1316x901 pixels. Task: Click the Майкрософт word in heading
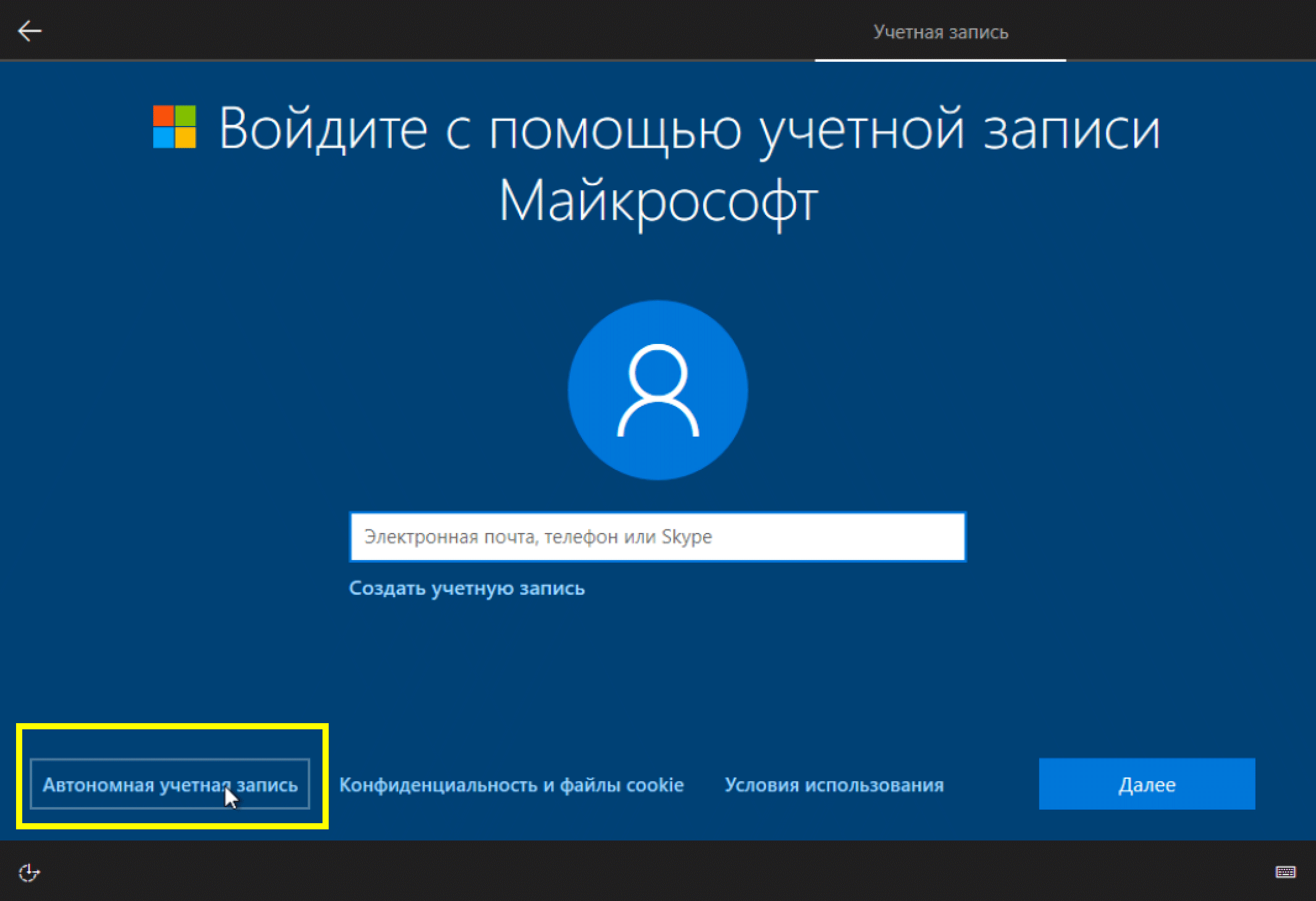point(658,201)
